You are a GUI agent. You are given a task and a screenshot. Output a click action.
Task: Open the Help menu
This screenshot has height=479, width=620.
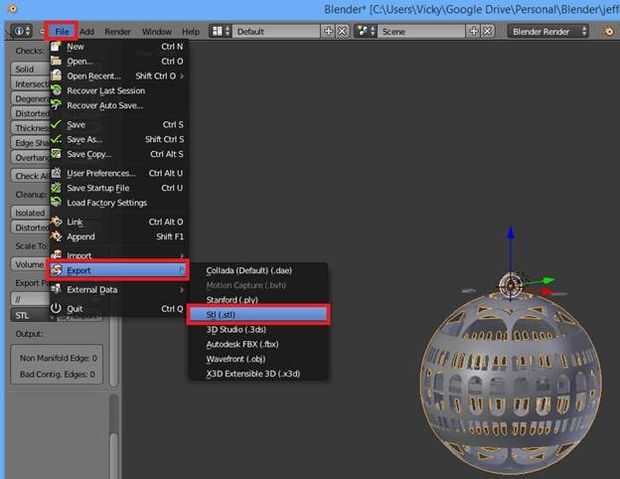pyautogui.click(x=191, y=32)
